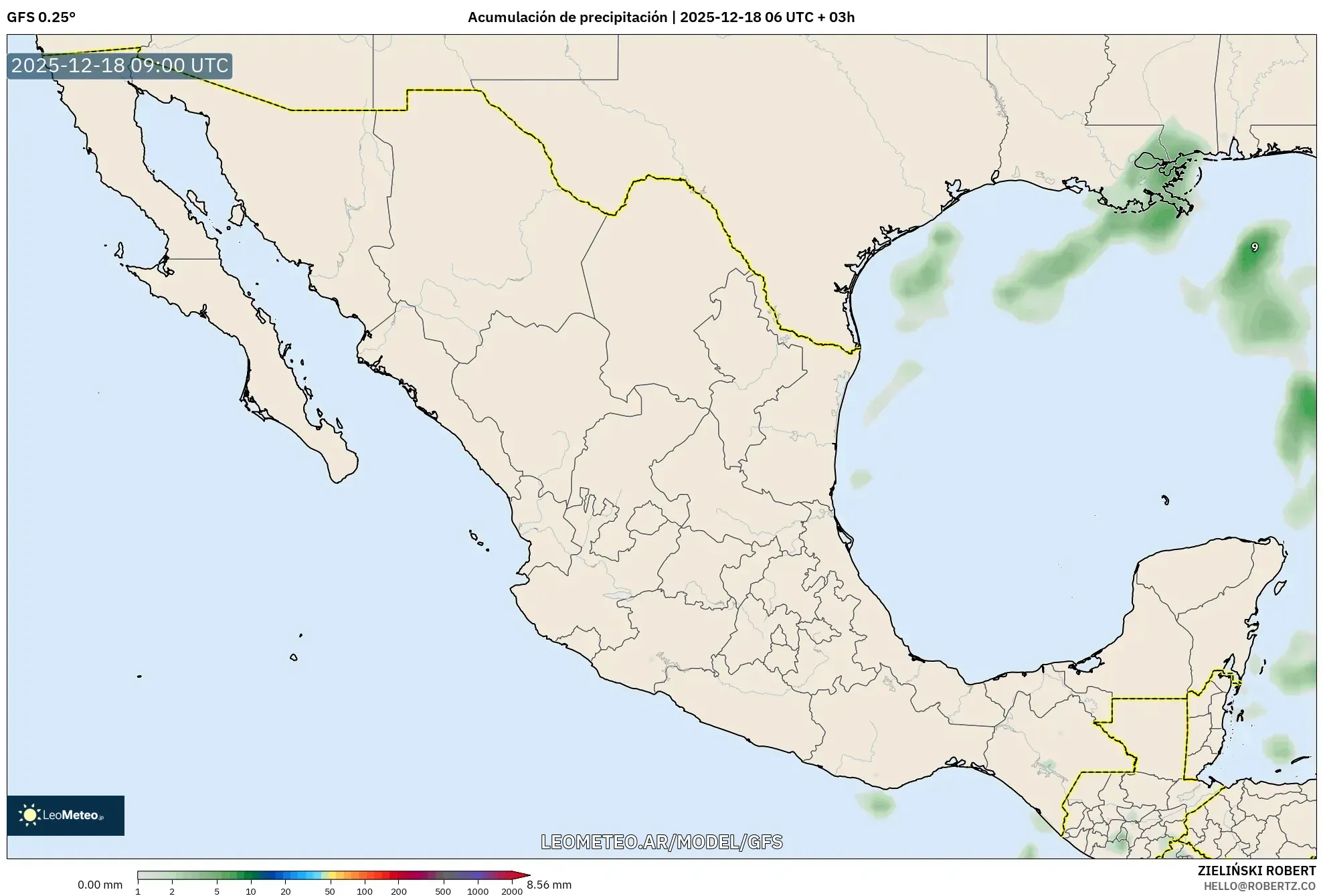Image resolution: width=1323 pixels, height=896 pixels.
Task: Expand the forecast hour +03h indicator
Action: [x=841, y=17]
